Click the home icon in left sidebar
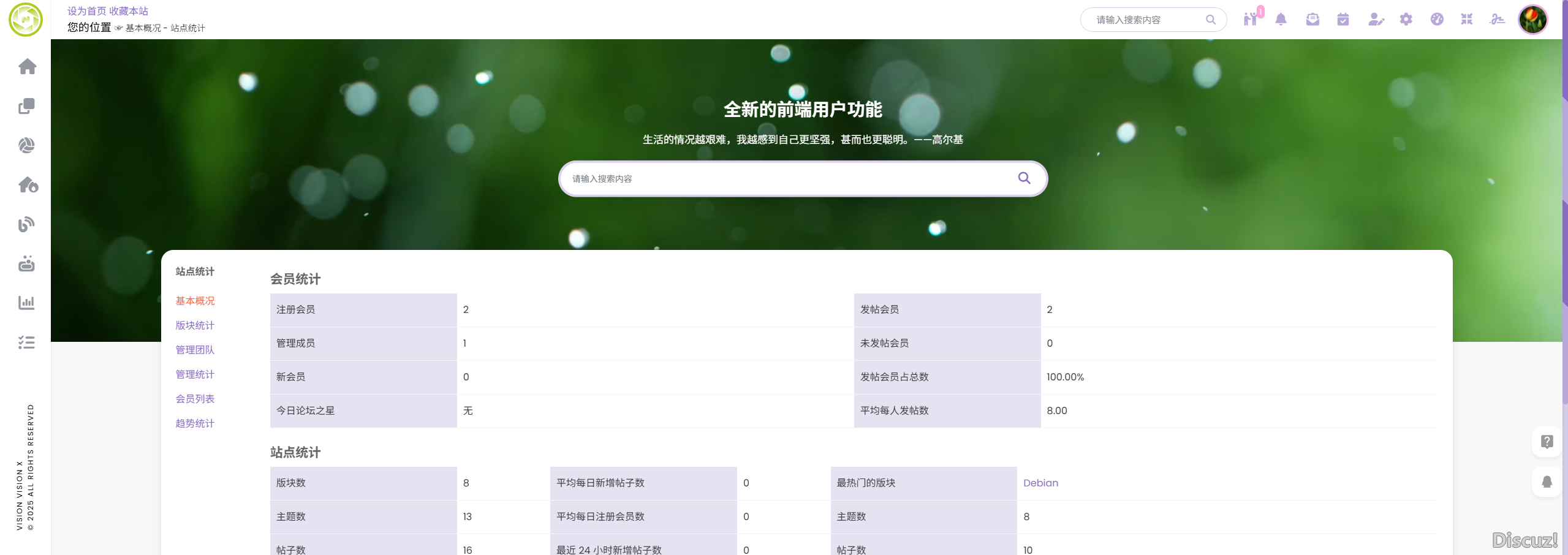This screenshot has height=555, width=1568. point(27,66)
